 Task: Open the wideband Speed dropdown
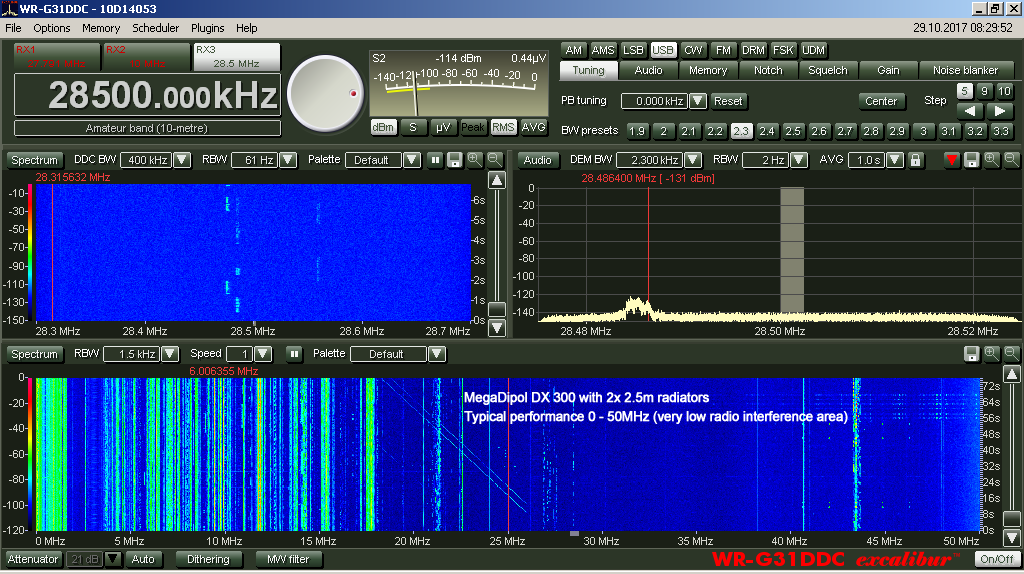[263, 354]
